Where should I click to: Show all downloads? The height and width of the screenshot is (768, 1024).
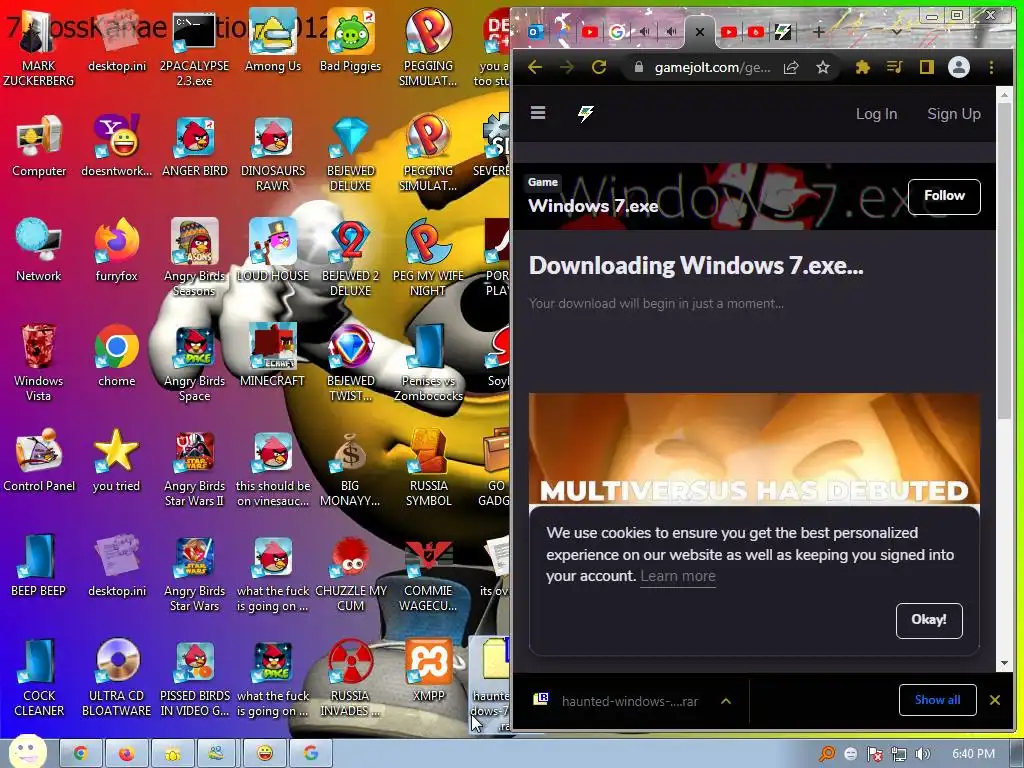(x=937, y=699)
